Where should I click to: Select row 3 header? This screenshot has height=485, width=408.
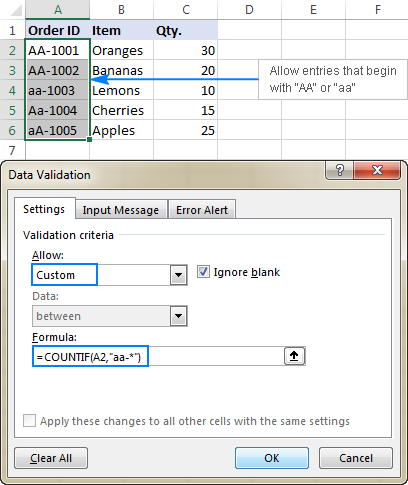coord(12,70)
